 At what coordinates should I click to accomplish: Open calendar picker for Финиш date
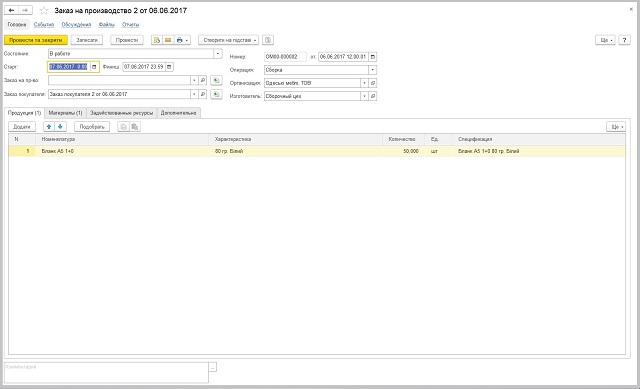click(x=169, y=67)
